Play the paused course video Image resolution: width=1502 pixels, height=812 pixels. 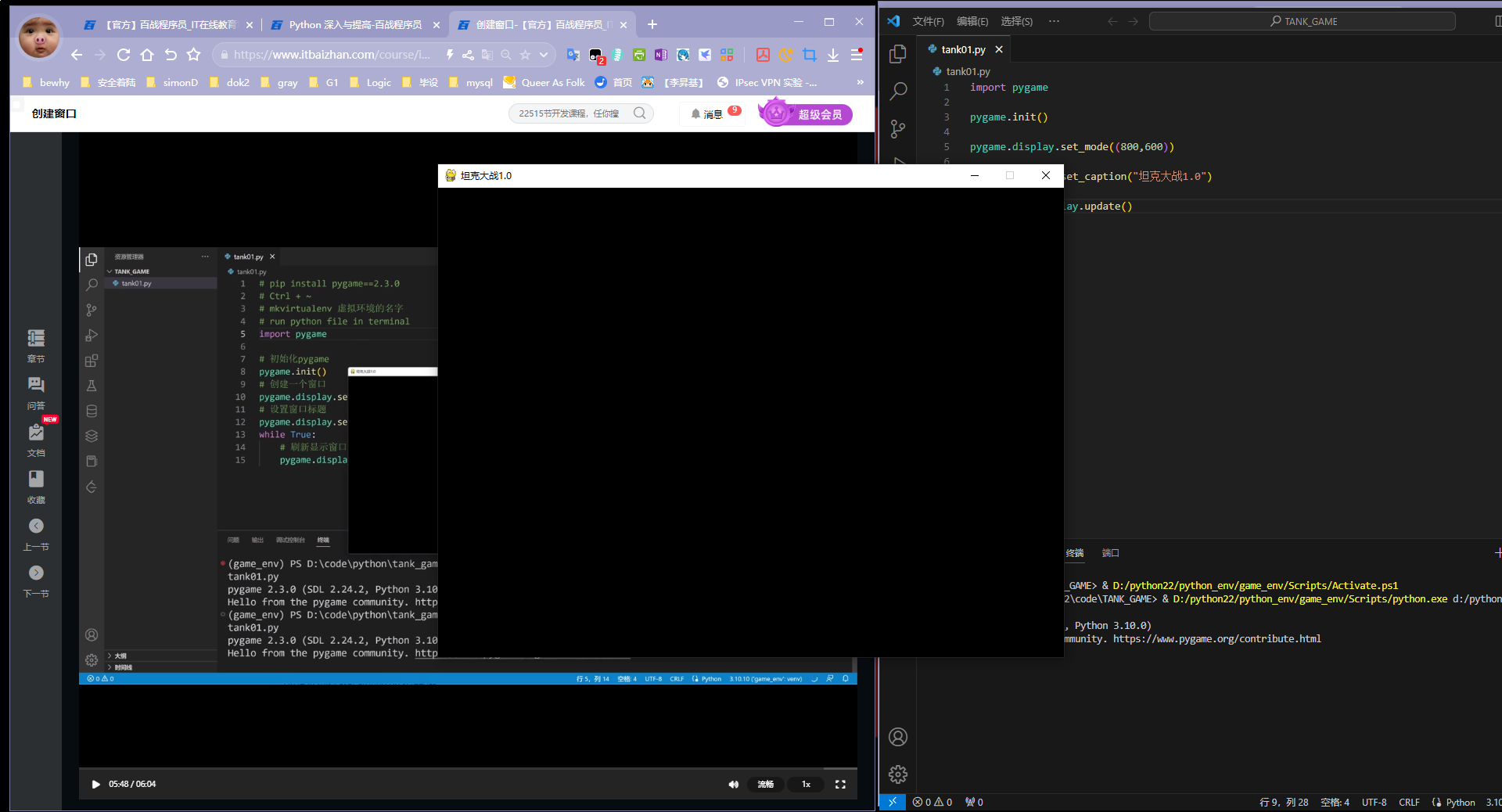(x=95, y=785)
